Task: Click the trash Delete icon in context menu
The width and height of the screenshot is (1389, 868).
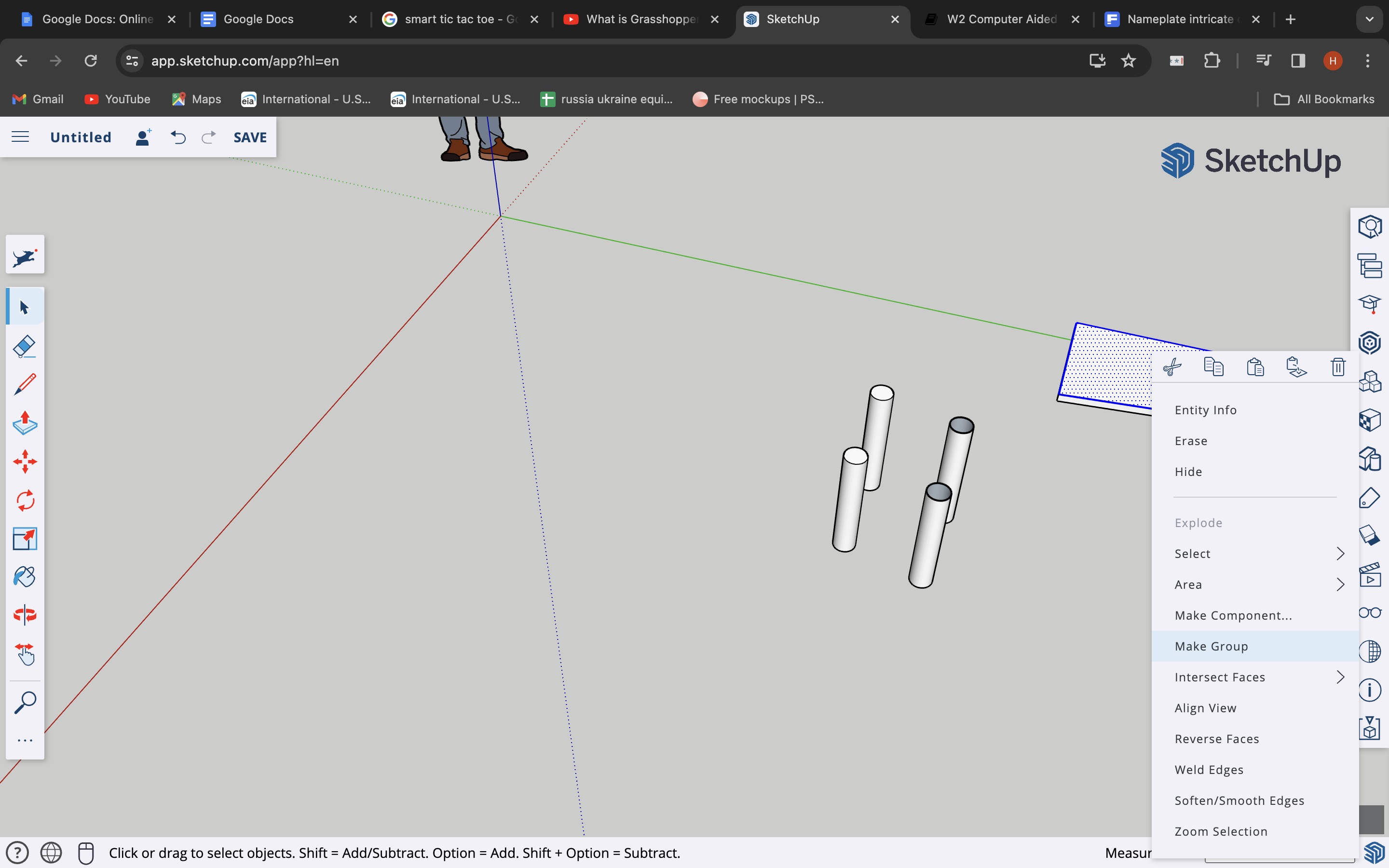Action: (1338, 366)
